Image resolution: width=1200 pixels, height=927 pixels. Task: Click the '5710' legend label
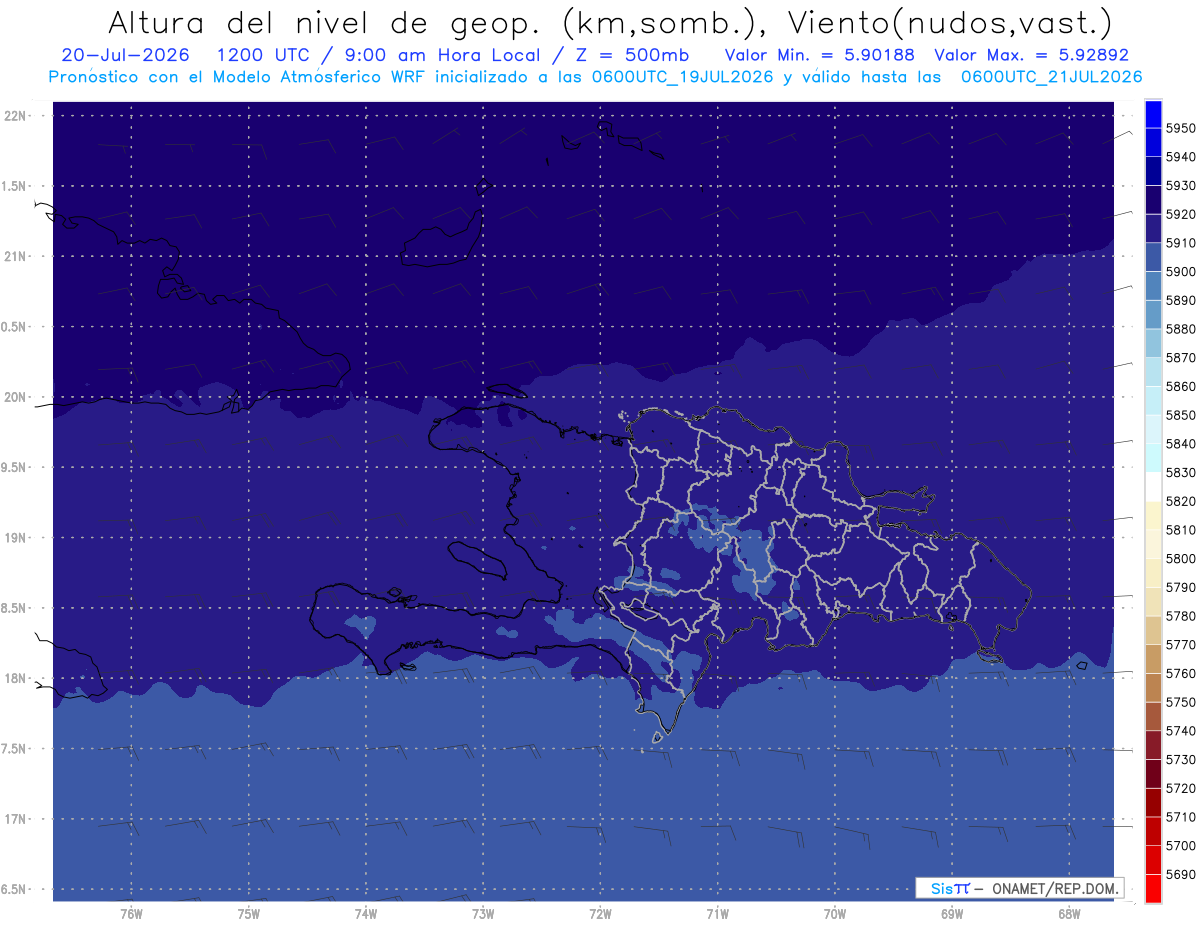point(1180,818)
